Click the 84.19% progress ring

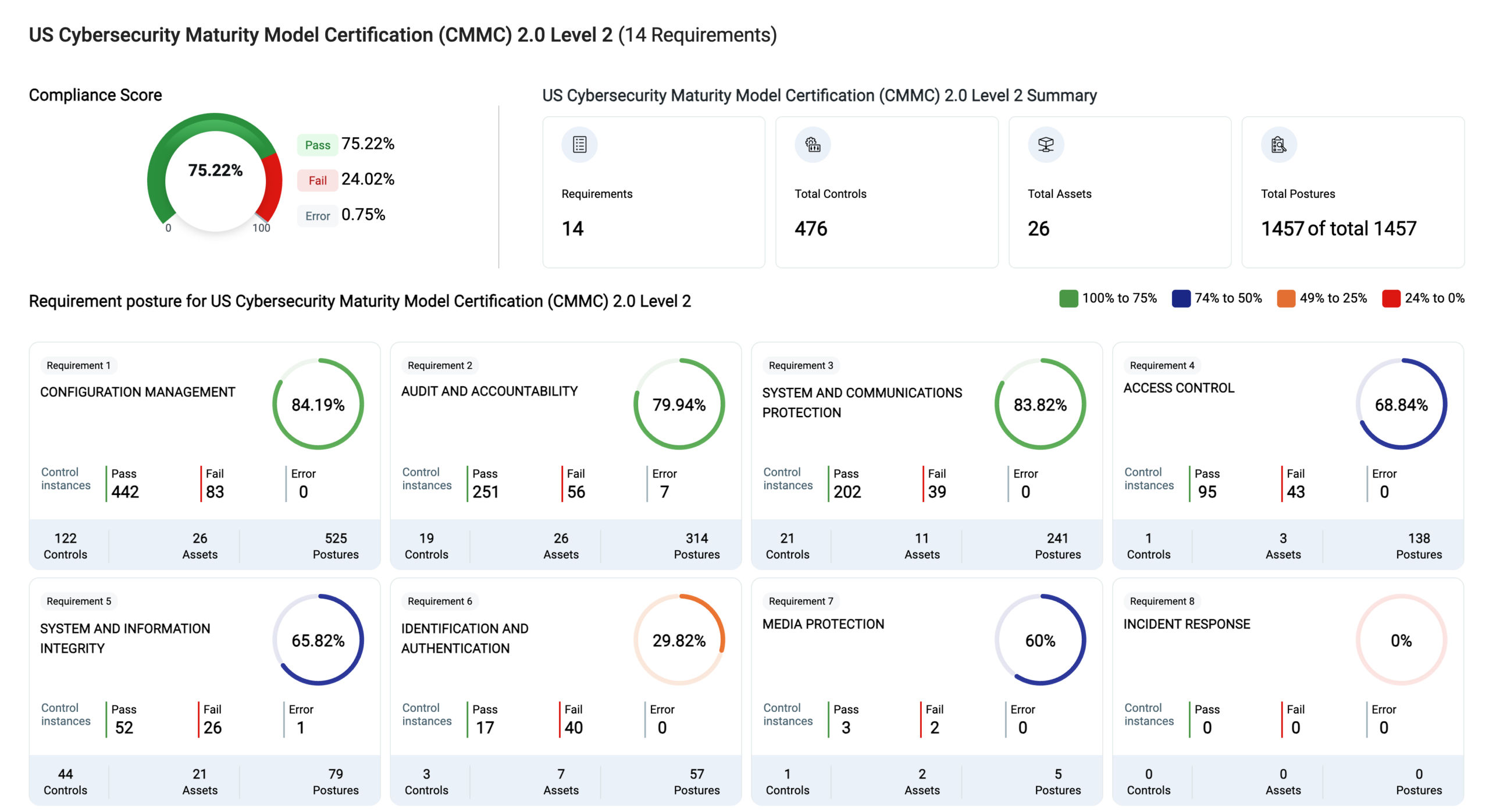click(318, 404)
